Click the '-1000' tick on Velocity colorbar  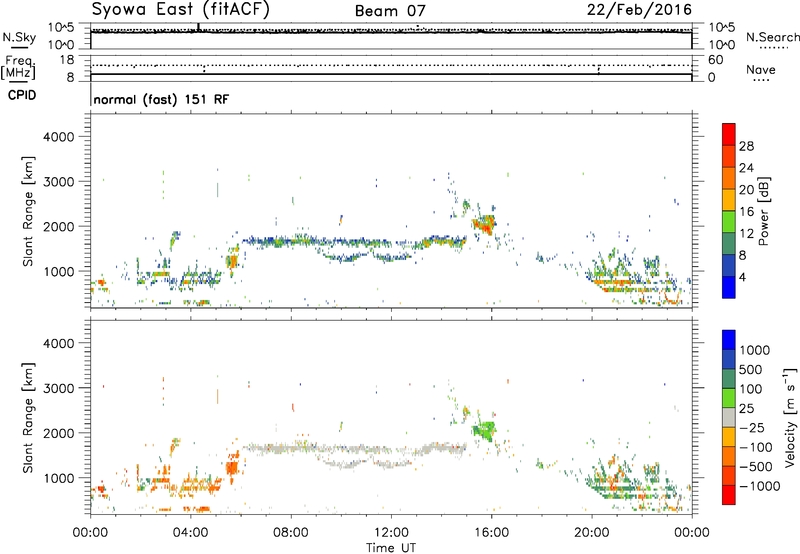pyautogui.click(x=760, y=486)
